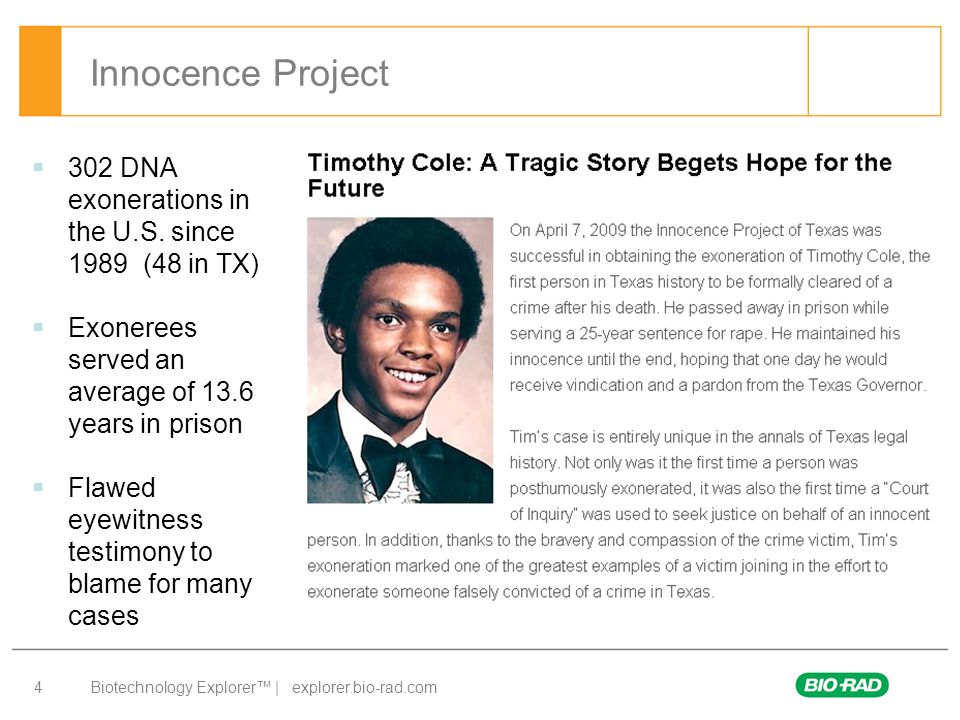Click the gray footer divider line

coord(480,649)
